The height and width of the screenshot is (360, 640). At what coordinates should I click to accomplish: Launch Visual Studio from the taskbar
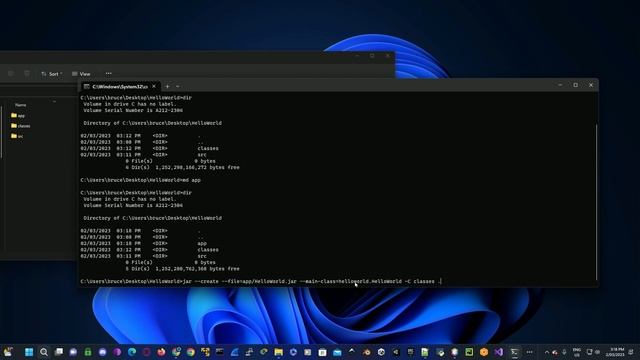(499, 352)
